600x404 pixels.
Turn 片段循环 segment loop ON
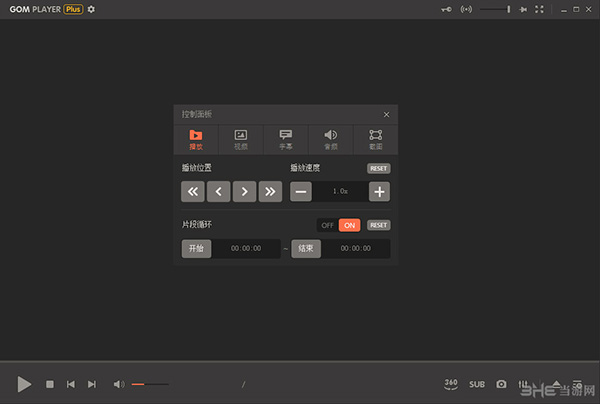(x=349, y=225)
